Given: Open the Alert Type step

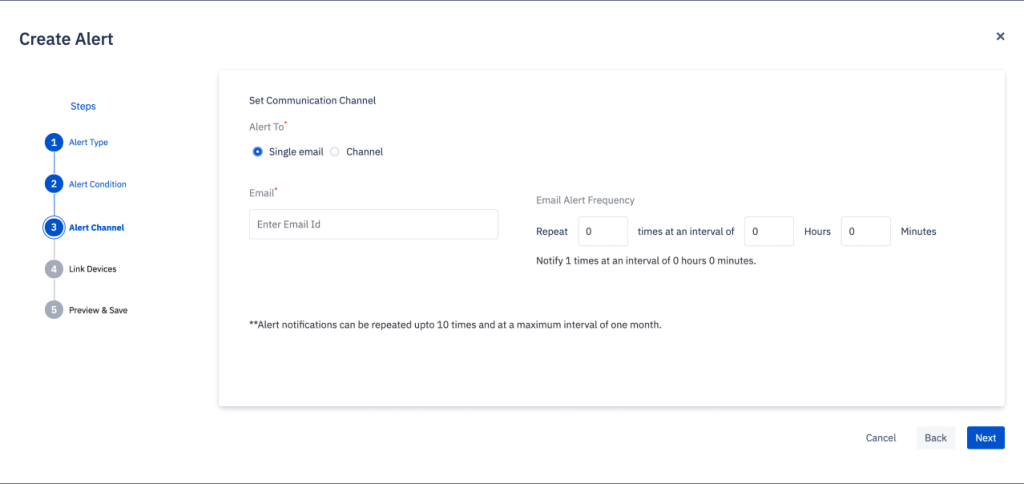Looking at the screenshot, I should pyautogui.click(x=88, y=142).
